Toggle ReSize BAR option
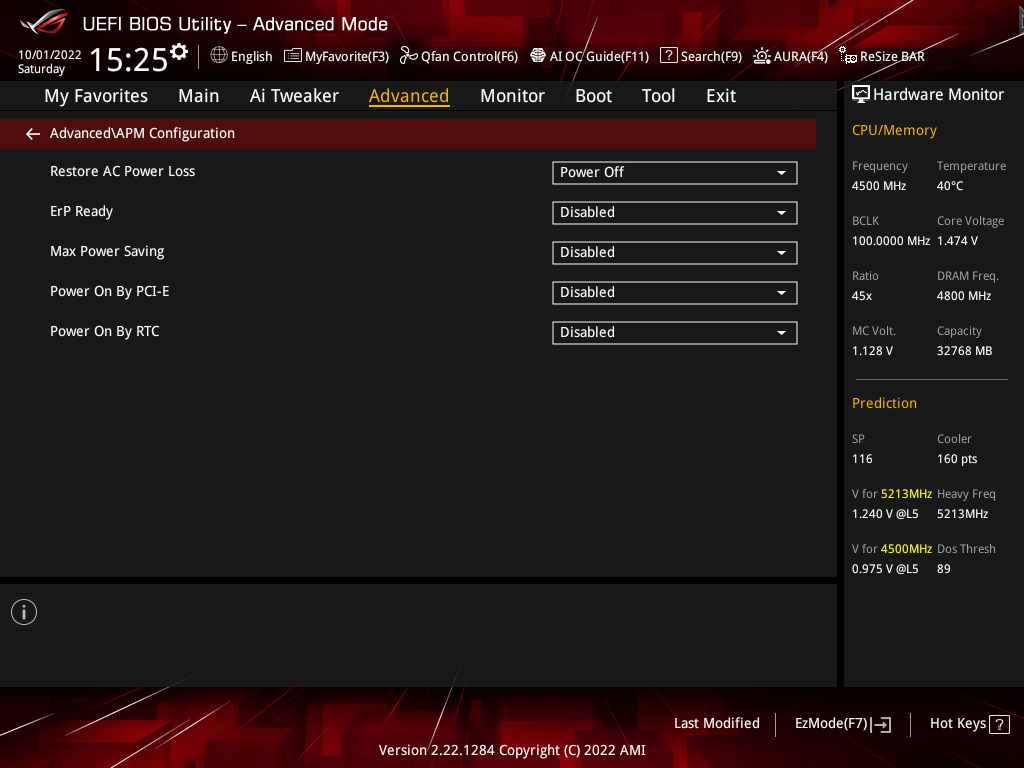The image size is (1024, 768). click(x=882, y=56)
